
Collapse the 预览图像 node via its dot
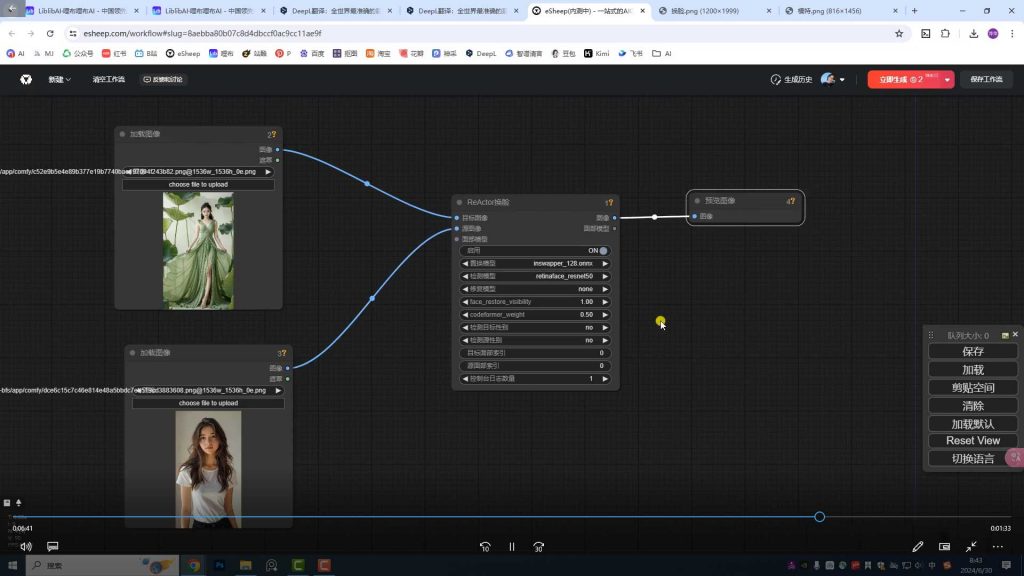point(697,201)
